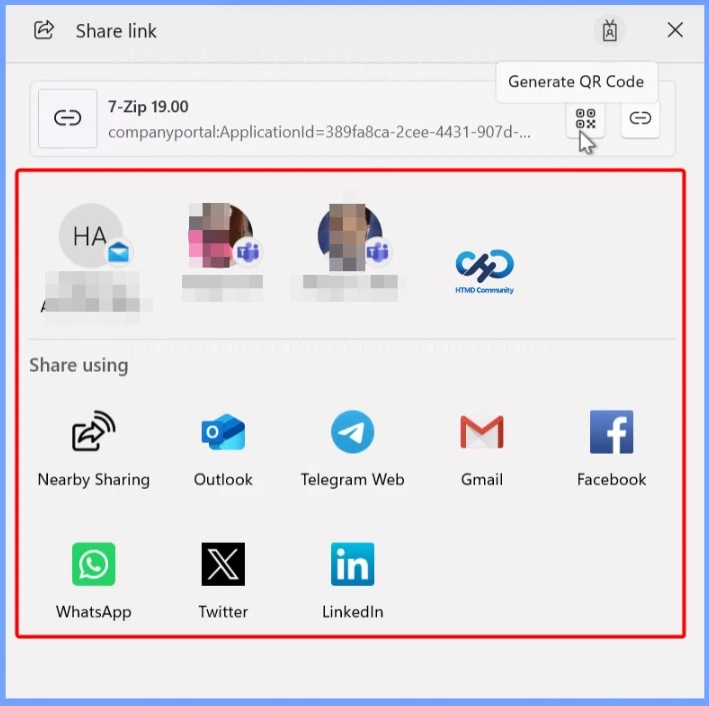
Task: Copy link using the chain icon button
Action: 640,118
